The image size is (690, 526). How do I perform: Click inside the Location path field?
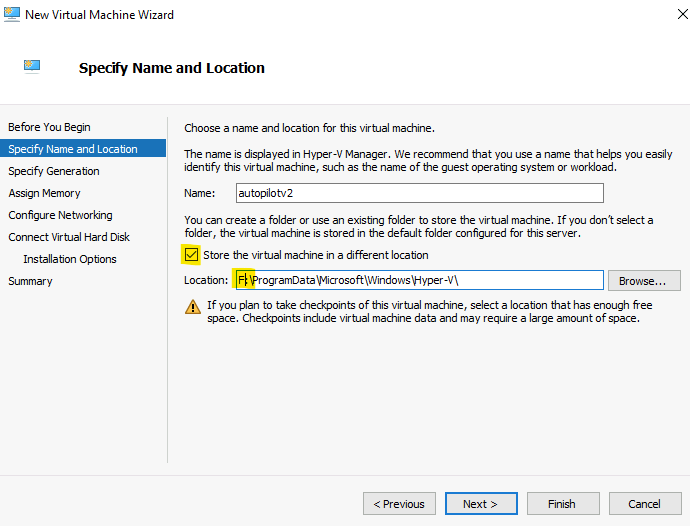click(x=420, y=280)
